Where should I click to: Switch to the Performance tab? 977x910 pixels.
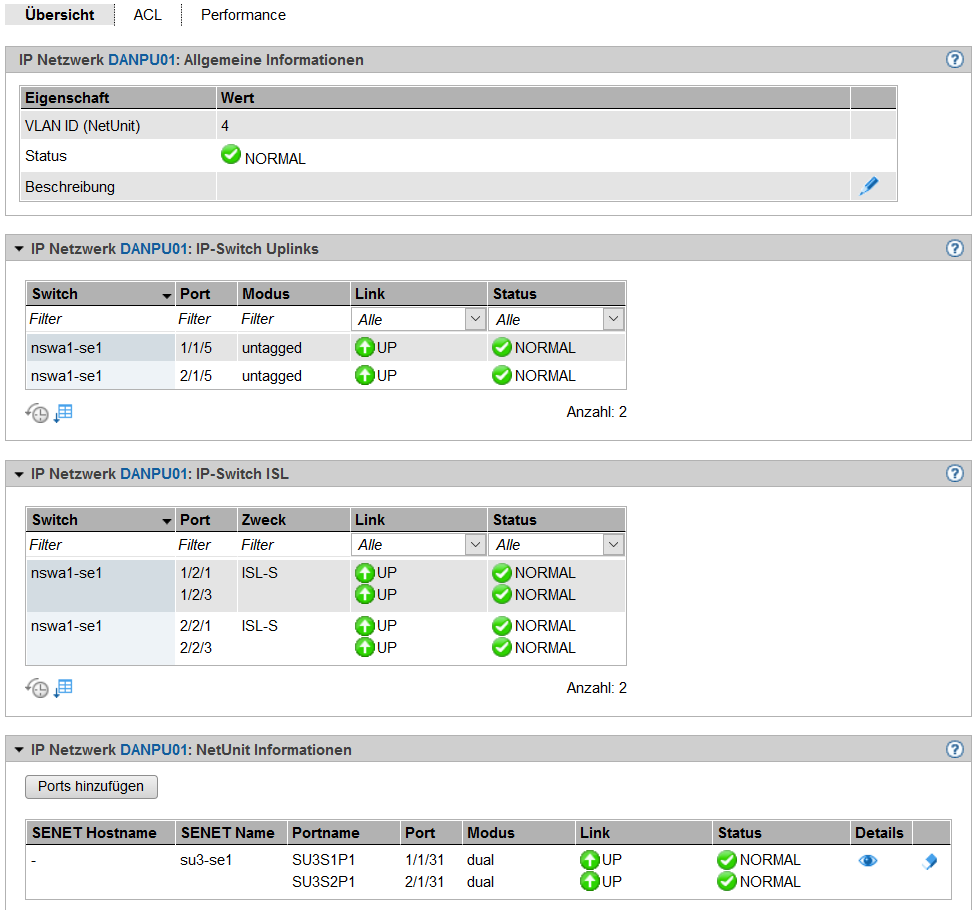tap(243, 15)
